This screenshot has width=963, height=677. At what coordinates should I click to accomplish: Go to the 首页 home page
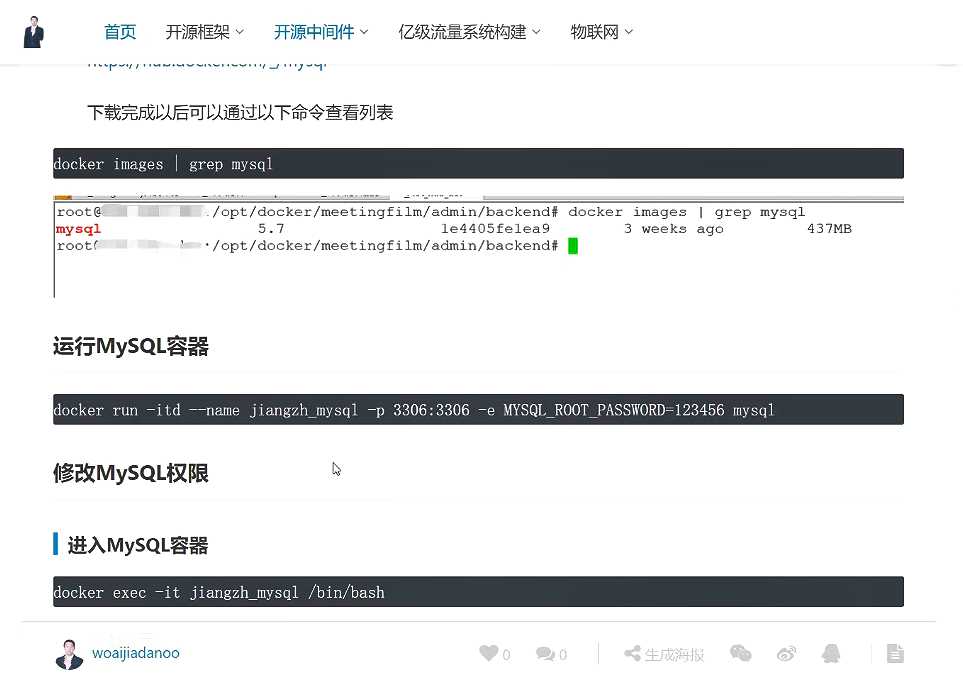(x=120, y=32)
